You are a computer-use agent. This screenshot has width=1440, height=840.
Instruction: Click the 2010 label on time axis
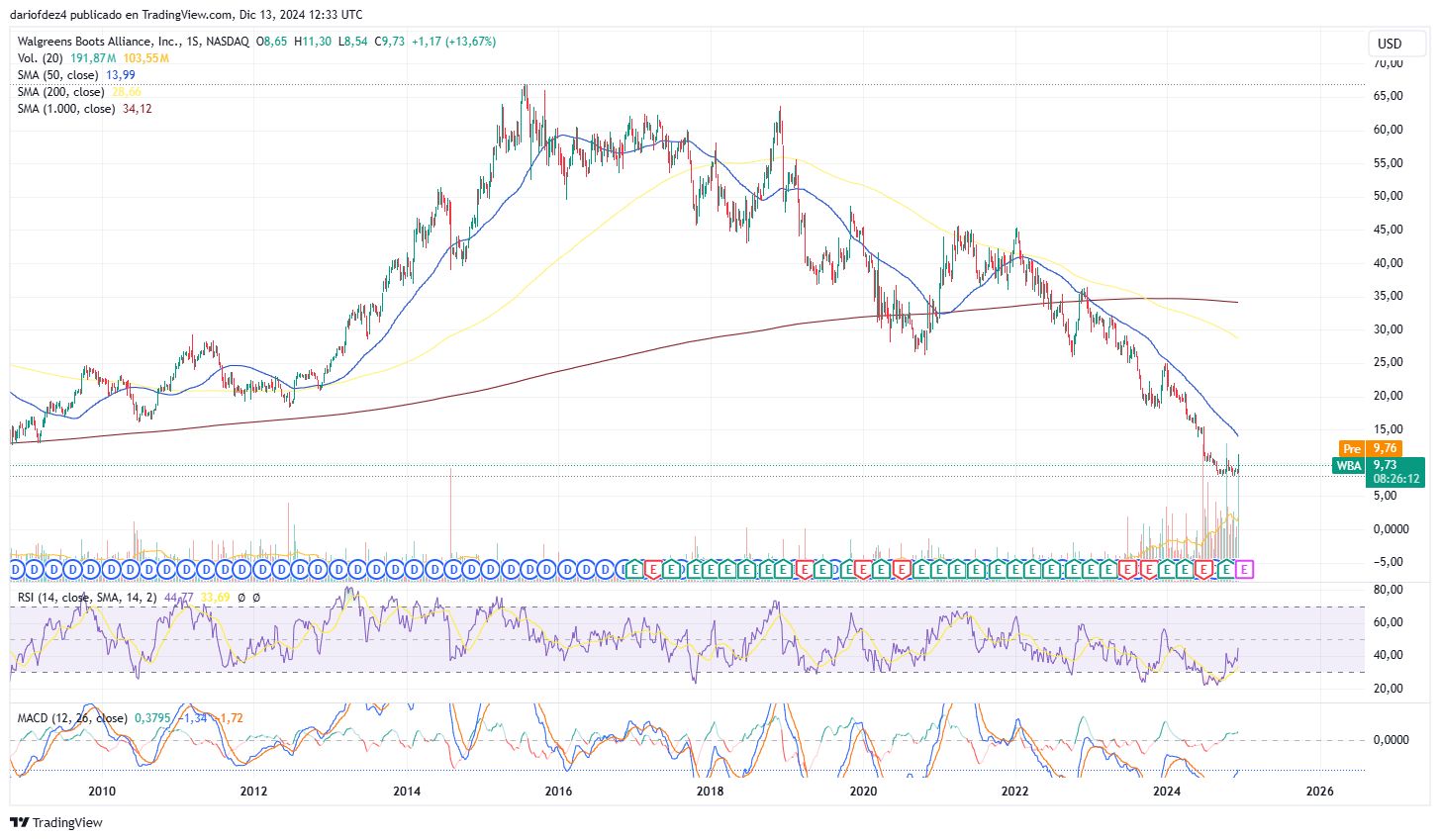click(102, 791)
